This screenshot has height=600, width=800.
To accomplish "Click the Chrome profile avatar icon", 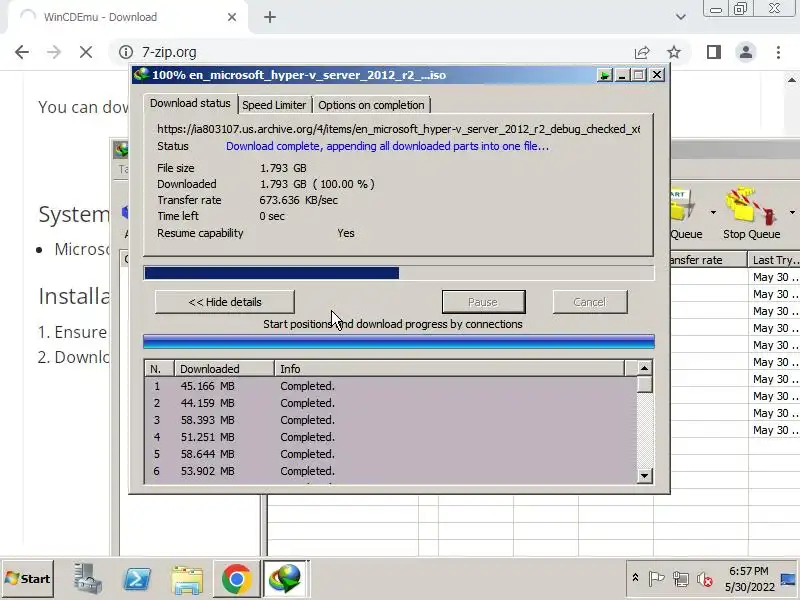I will pyautogui.click(x=745, y=52).
